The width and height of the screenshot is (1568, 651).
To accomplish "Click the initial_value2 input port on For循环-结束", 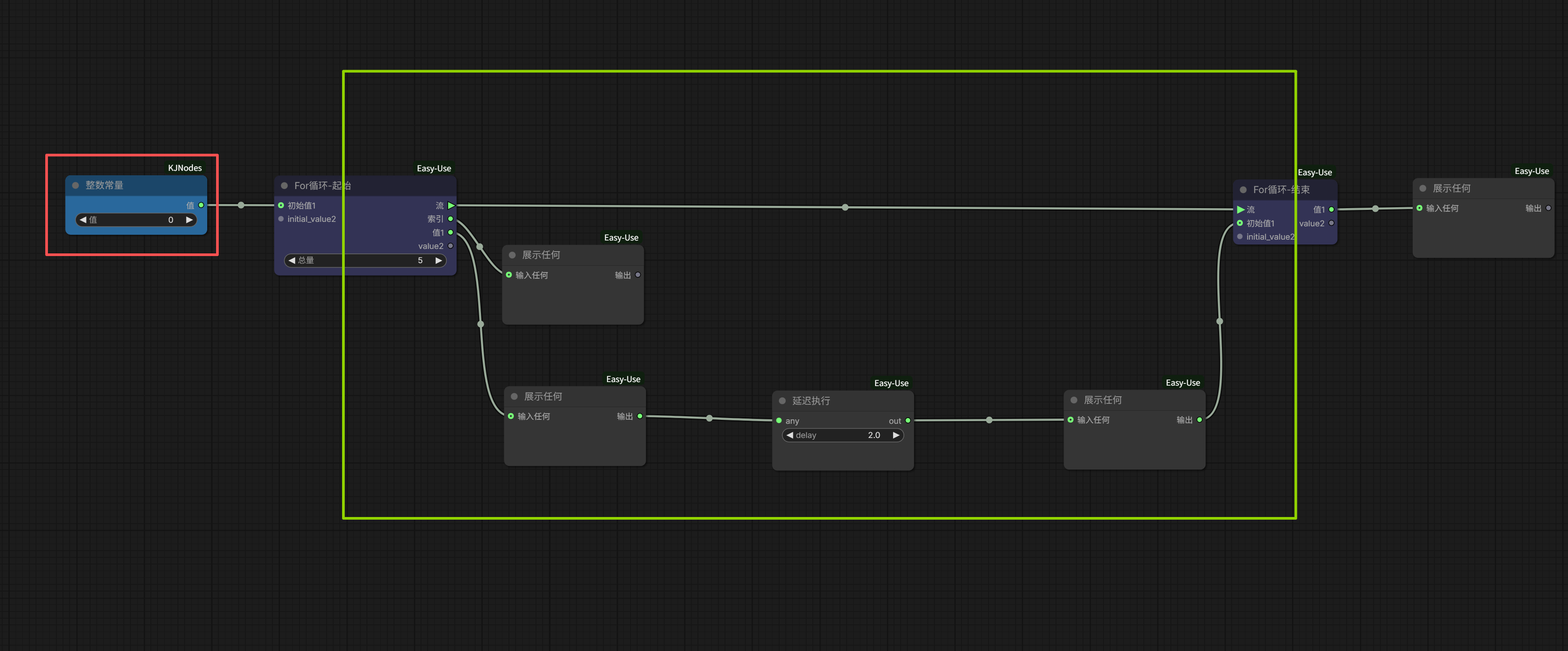I will tap(1240, 237).
